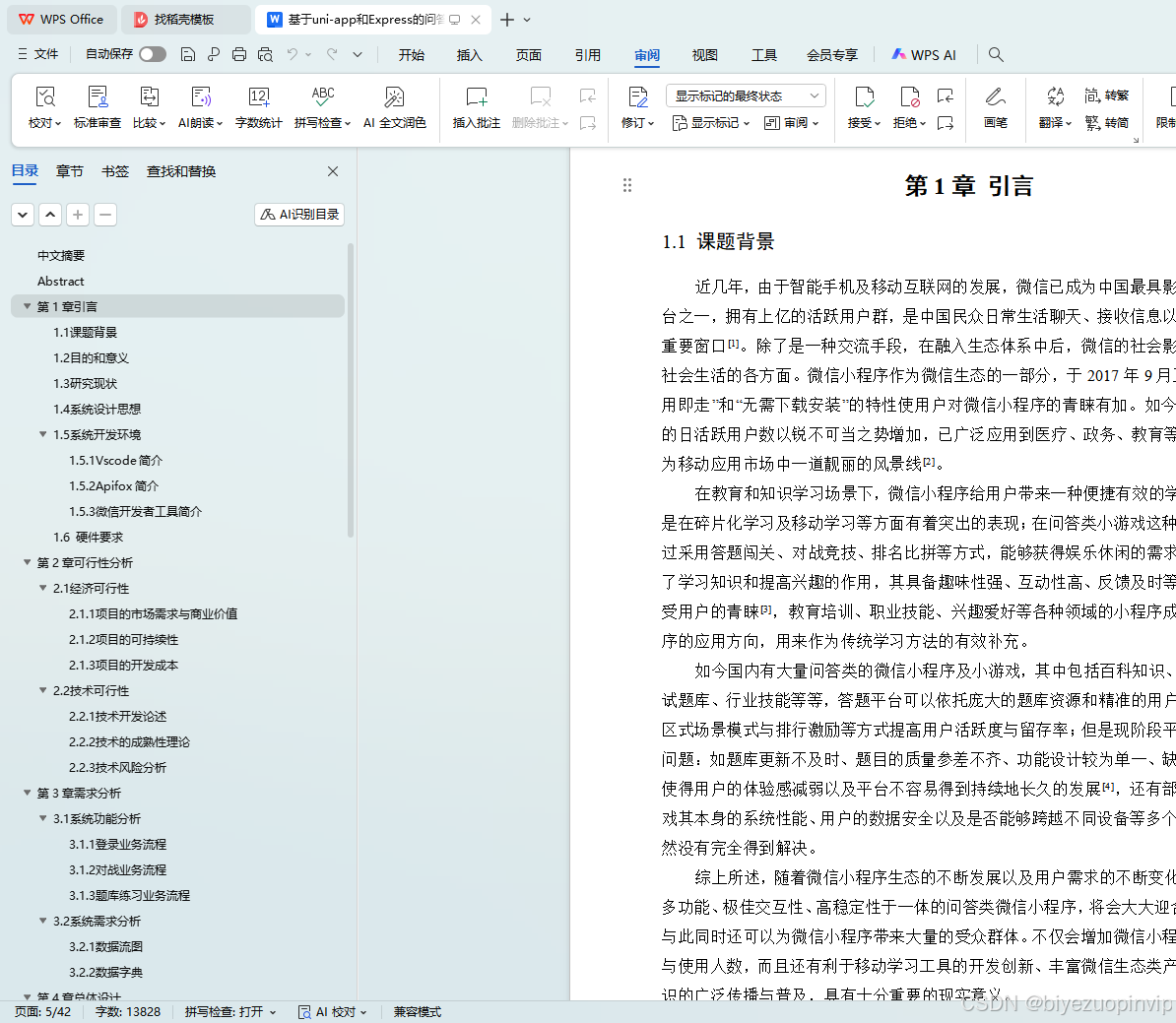Toggle the 自动保存 switch
1176x1023 pixels.
pyautogui.click(x=153, y=54)
